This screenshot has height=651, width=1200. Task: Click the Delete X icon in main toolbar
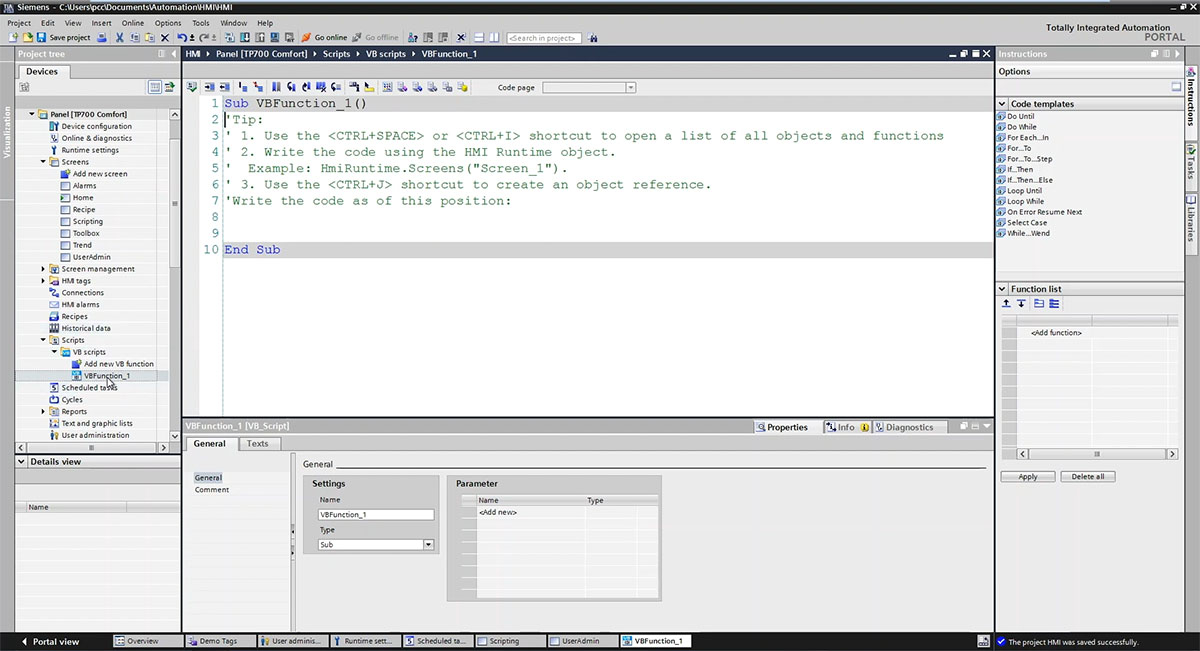click(x=165, y=38)
